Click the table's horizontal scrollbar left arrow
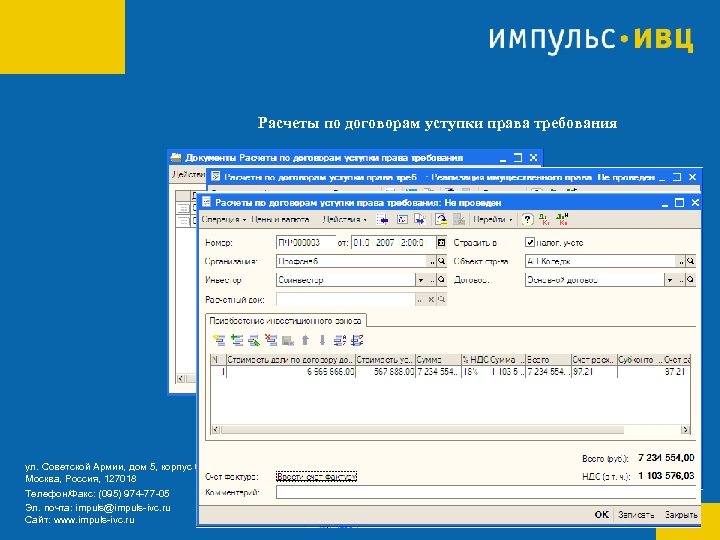Image resolution: width=720 pixels, height=540 pixels. tap(215, 430)
